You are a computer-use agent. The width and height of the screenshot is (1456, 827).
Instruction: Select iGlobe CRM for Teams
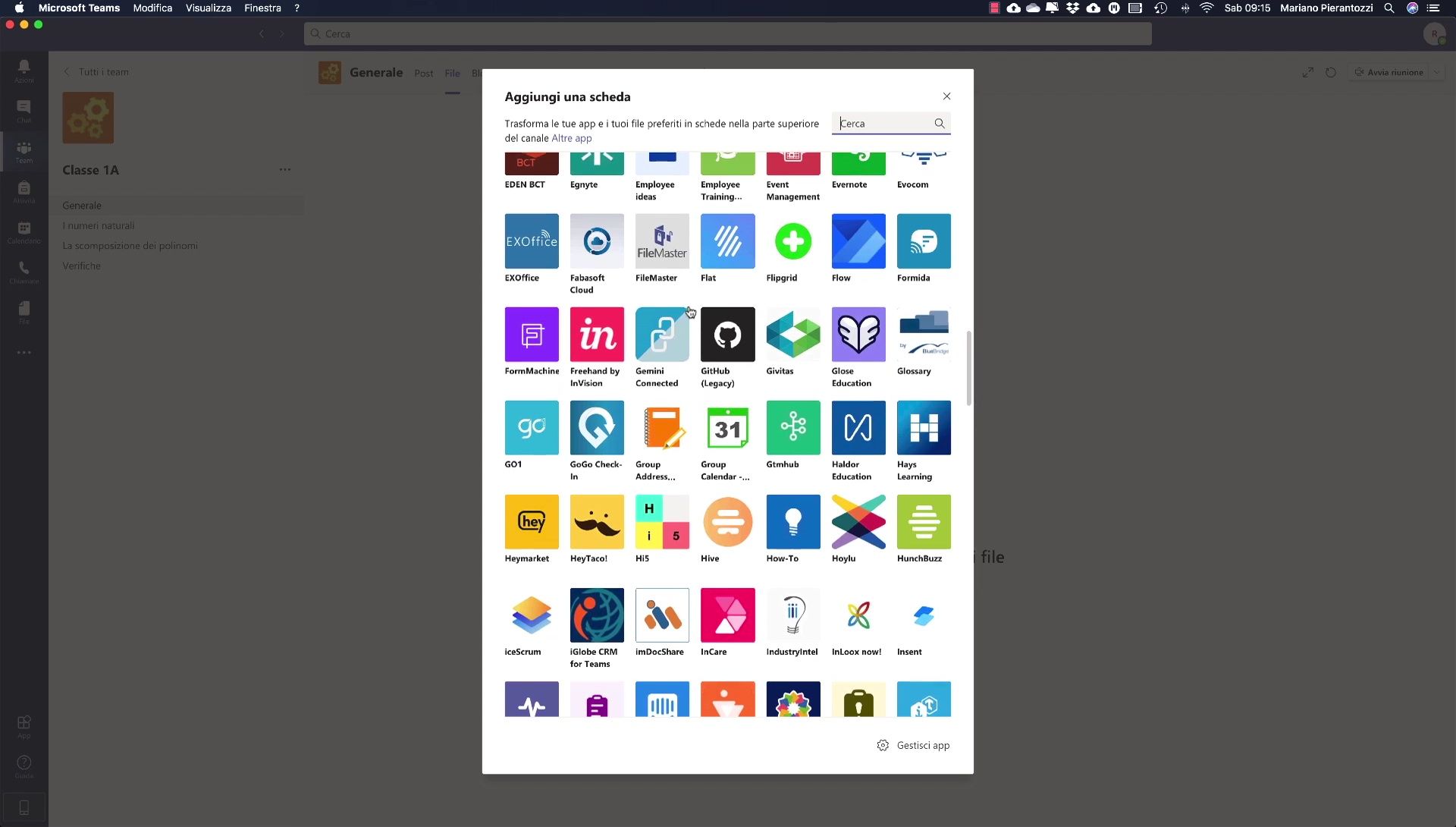coord(597,615)
